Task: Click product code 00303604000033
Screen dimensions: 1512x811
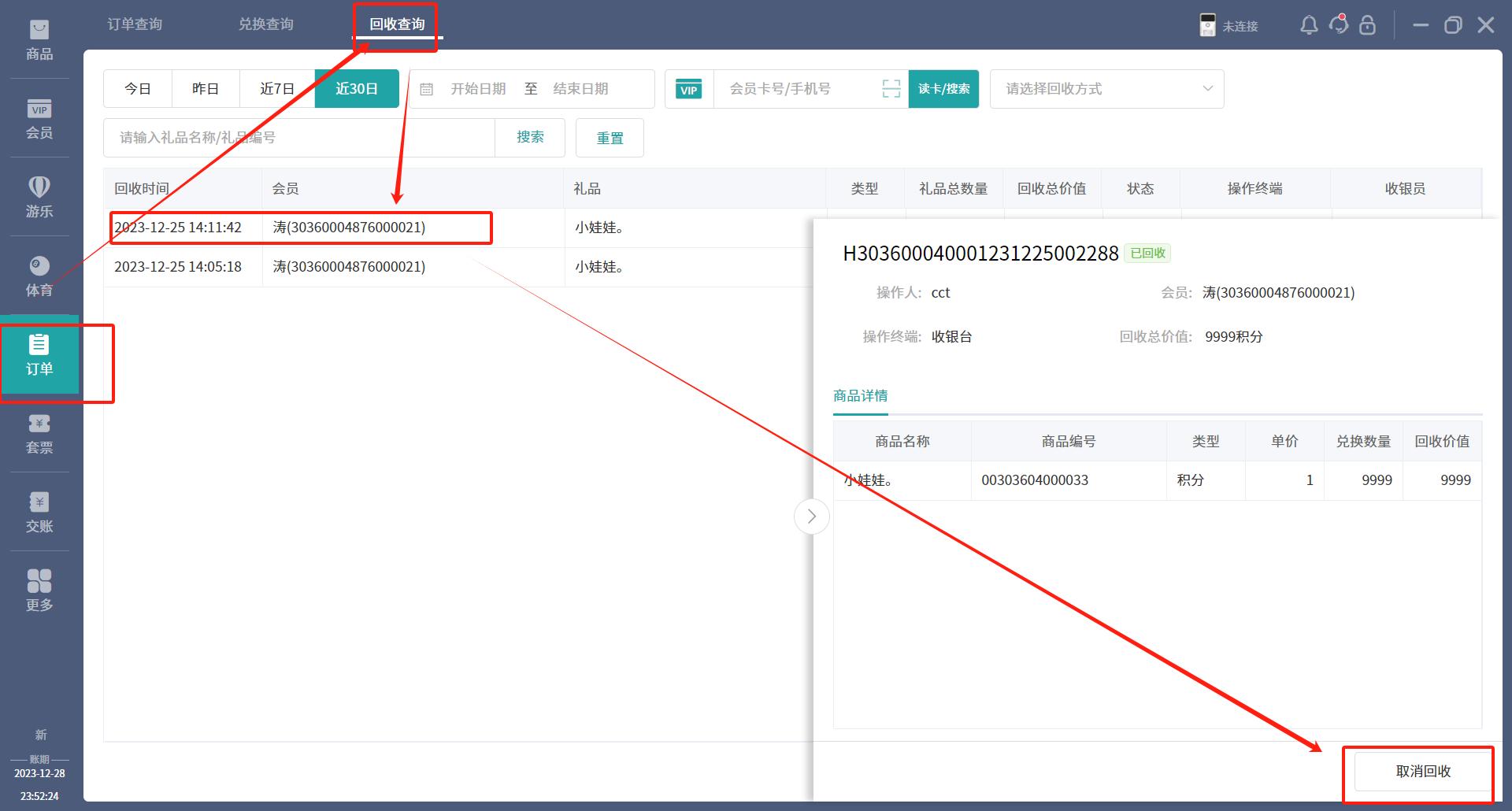Action: click(x=1035, y=480)
